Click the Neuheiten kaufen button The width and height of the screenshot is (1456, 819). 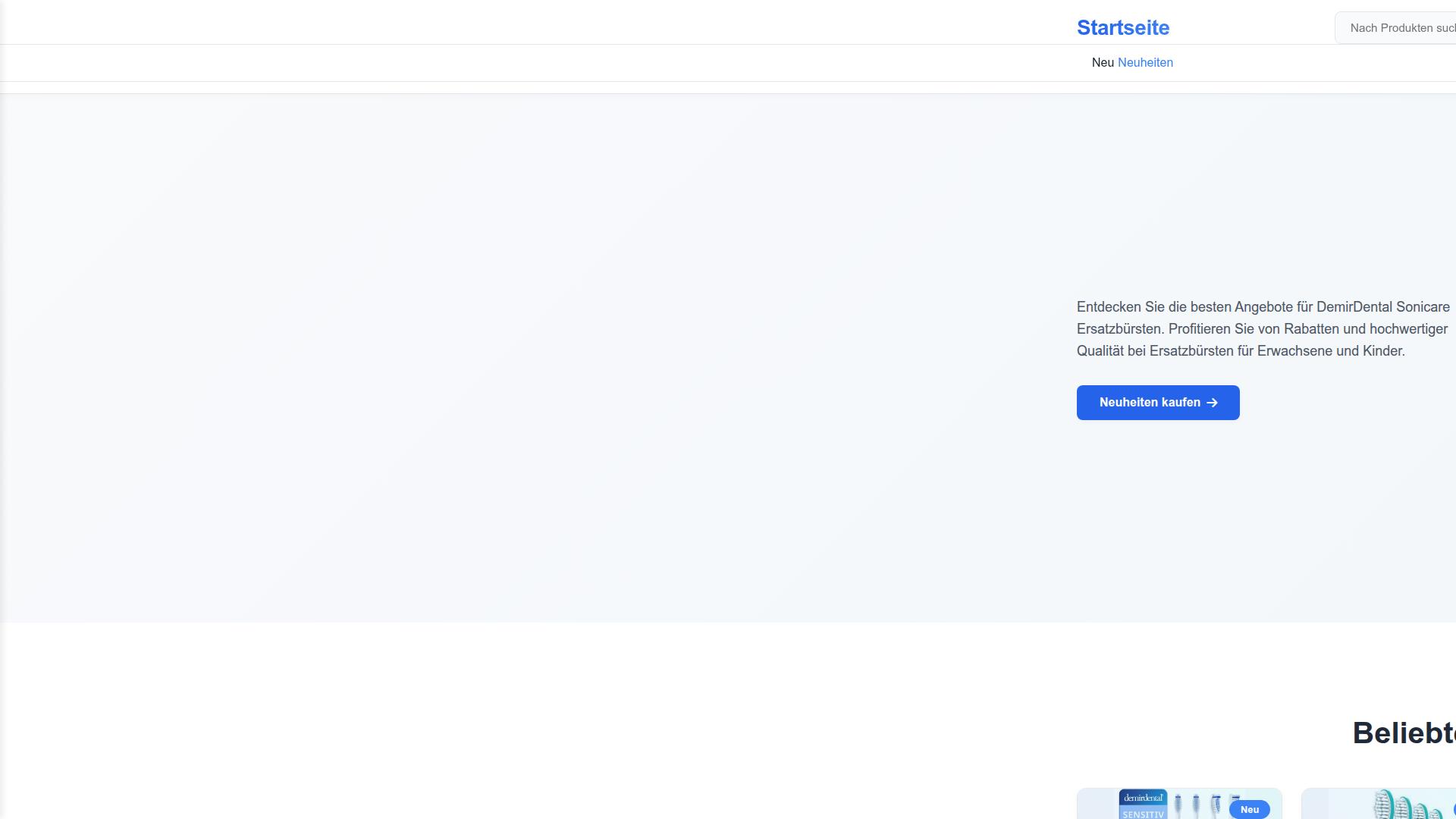1158,403
